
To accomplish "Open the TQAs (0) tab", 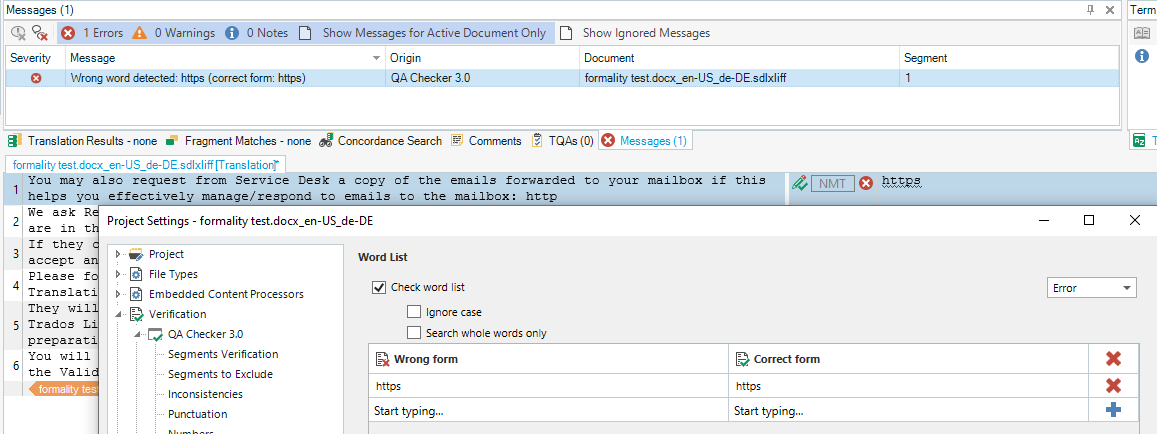I will 562,140.
